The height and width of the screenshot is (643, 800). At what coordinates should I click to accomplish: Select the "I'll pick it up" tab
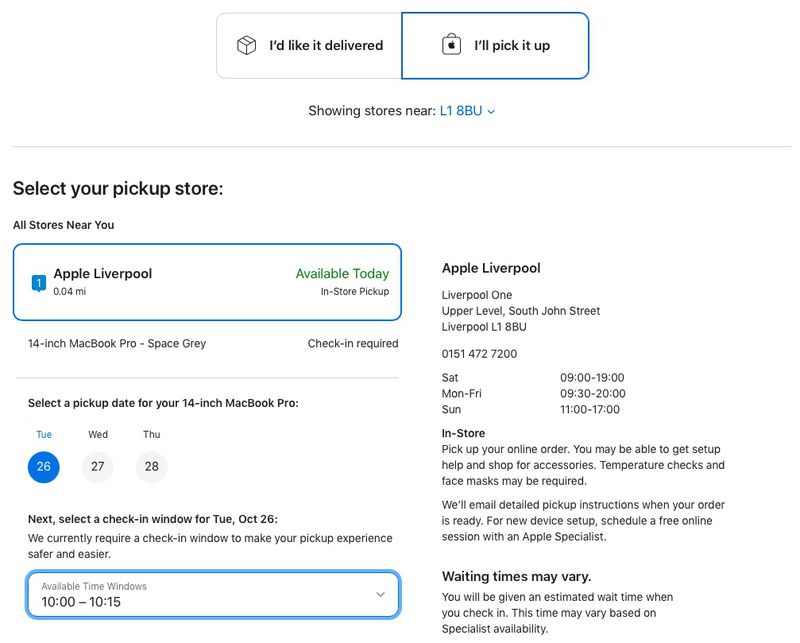point(497,45)
